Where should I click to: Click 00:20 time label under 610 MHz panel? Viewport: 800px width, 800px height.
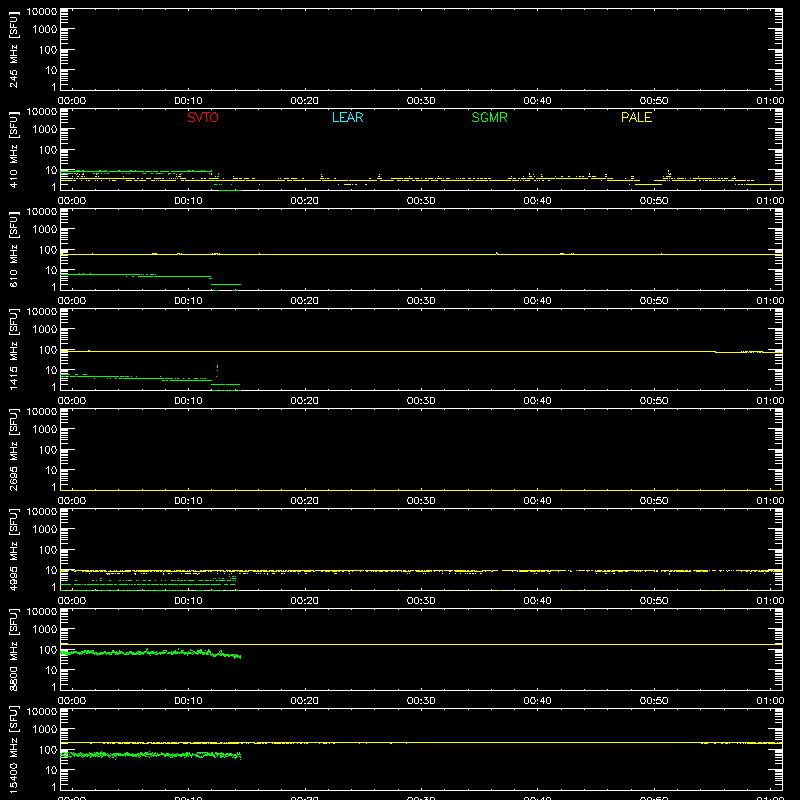tap(305, 301)
